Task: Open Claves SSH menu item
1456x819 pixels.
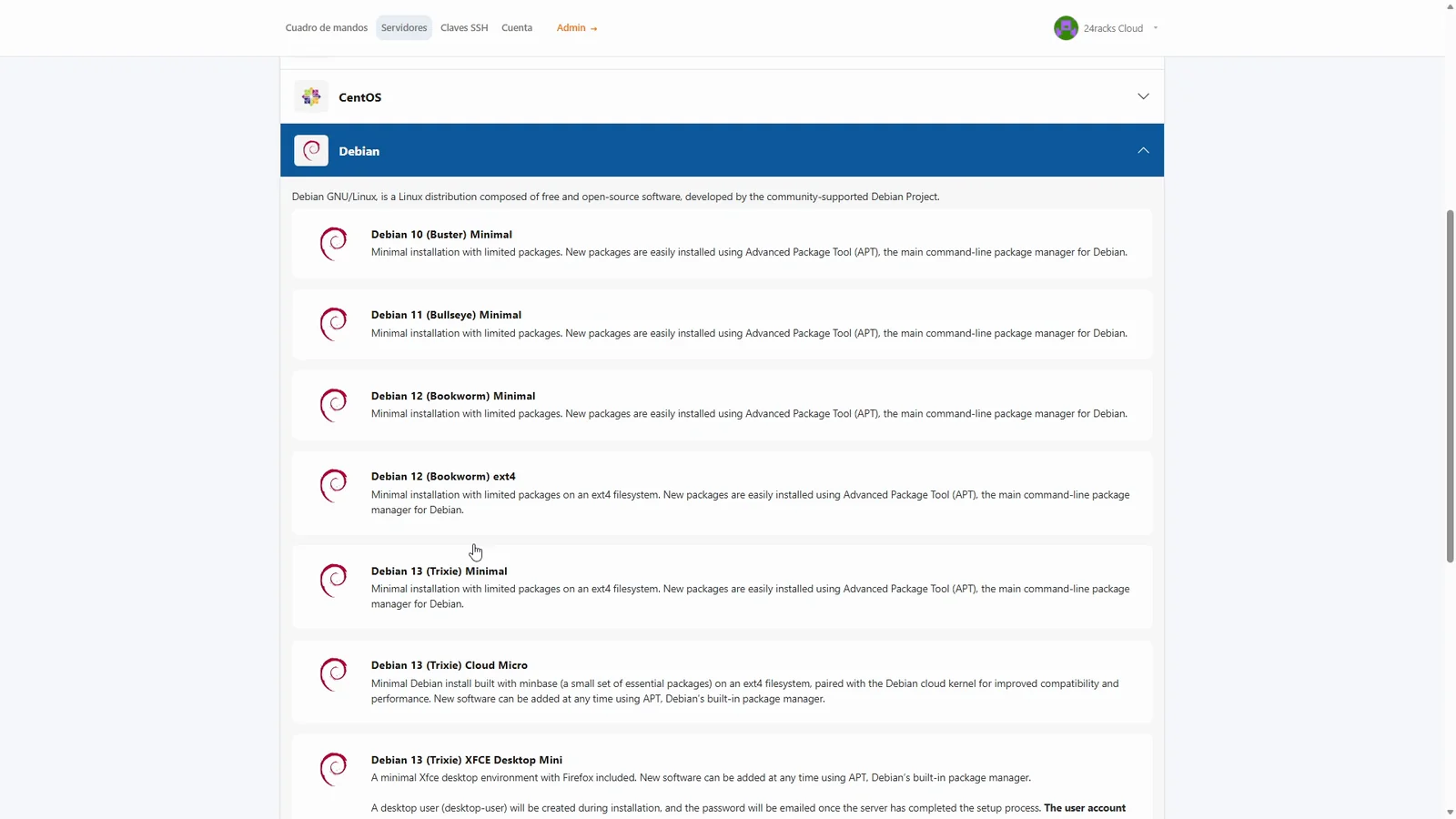Action: [464, 28]
